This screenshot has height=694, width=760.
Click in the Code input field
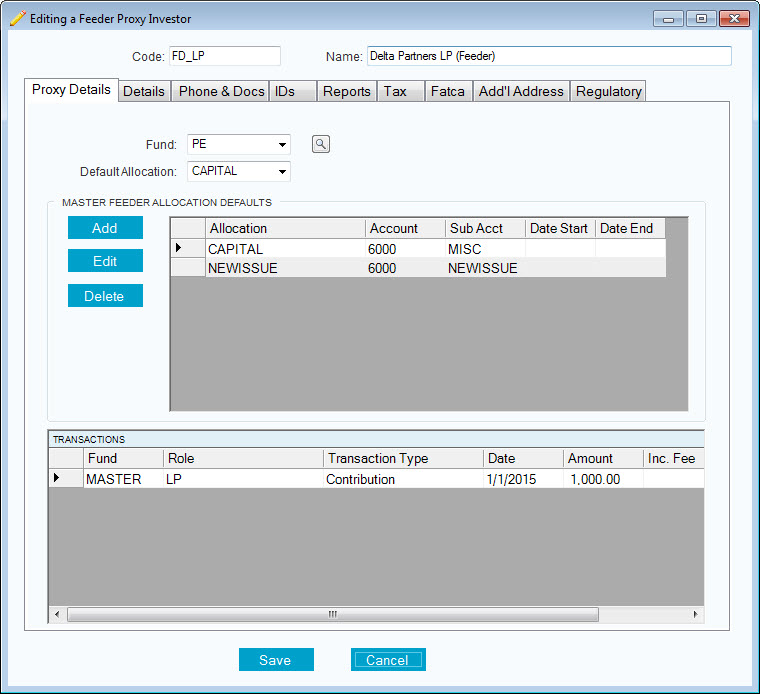tap(224, 56)
